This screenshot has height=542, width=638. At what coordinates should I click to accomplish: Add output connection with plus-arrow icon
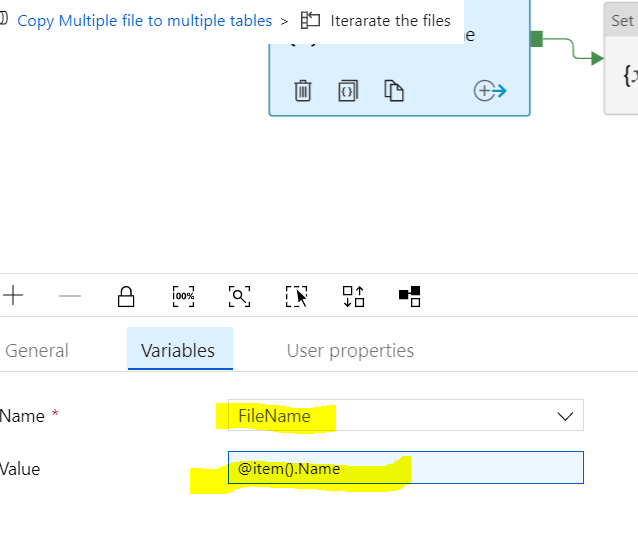click(490, 90)
